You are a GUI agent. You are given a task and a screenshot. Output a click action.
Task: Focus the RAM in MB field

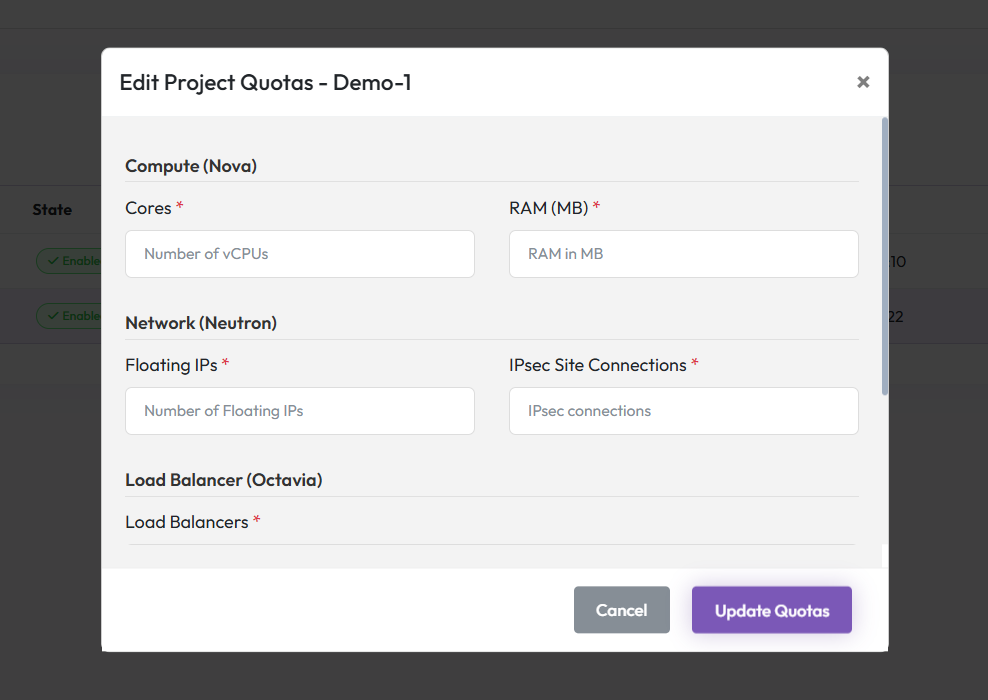[683, 254]
